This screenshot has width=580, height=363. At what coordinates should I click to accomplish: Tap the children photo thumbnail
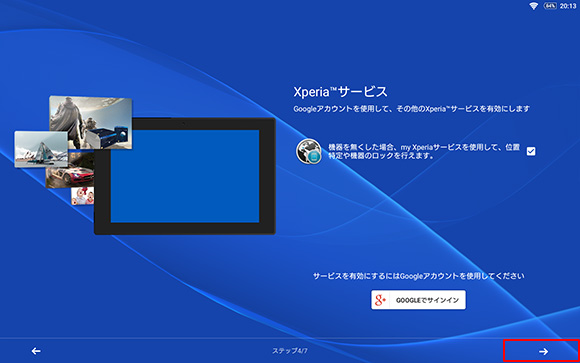[82, 196]
